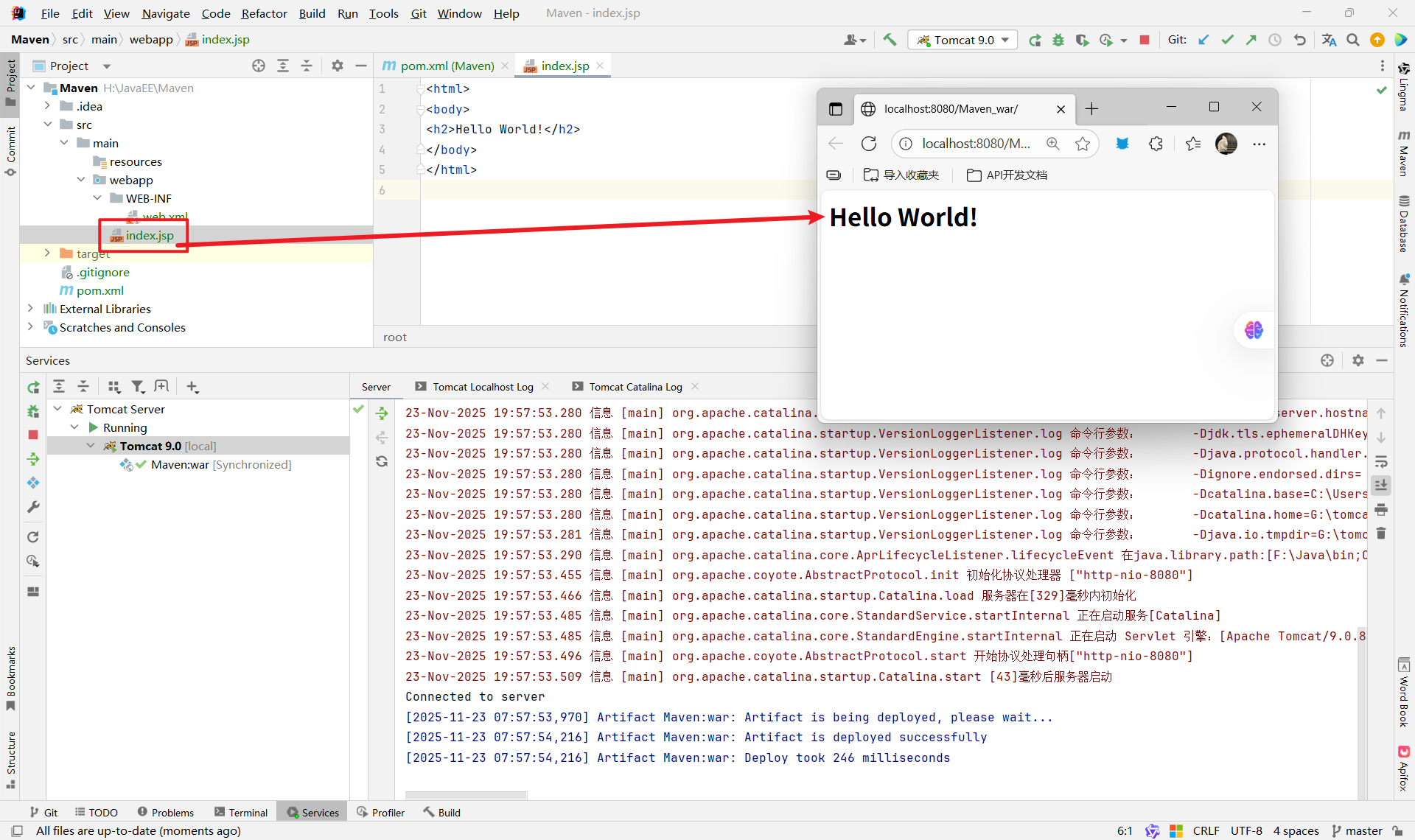The width and height of the screenshot is (1415, 840).
Task: Toggle soft-wrap in server console
Action: click(x=1381, y=461)
